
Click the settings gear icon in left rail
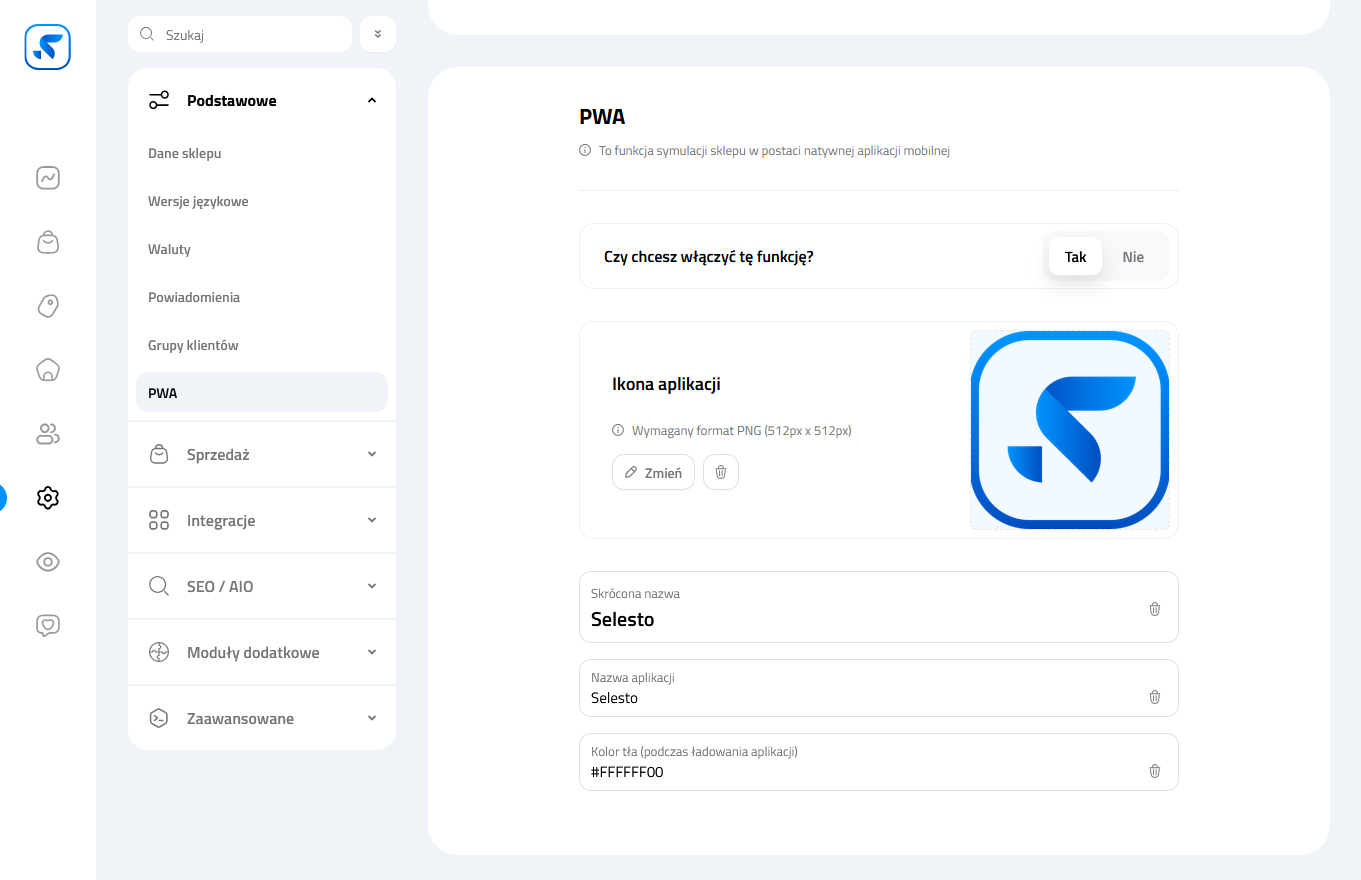pyautogui.click(x=48, y=498)
